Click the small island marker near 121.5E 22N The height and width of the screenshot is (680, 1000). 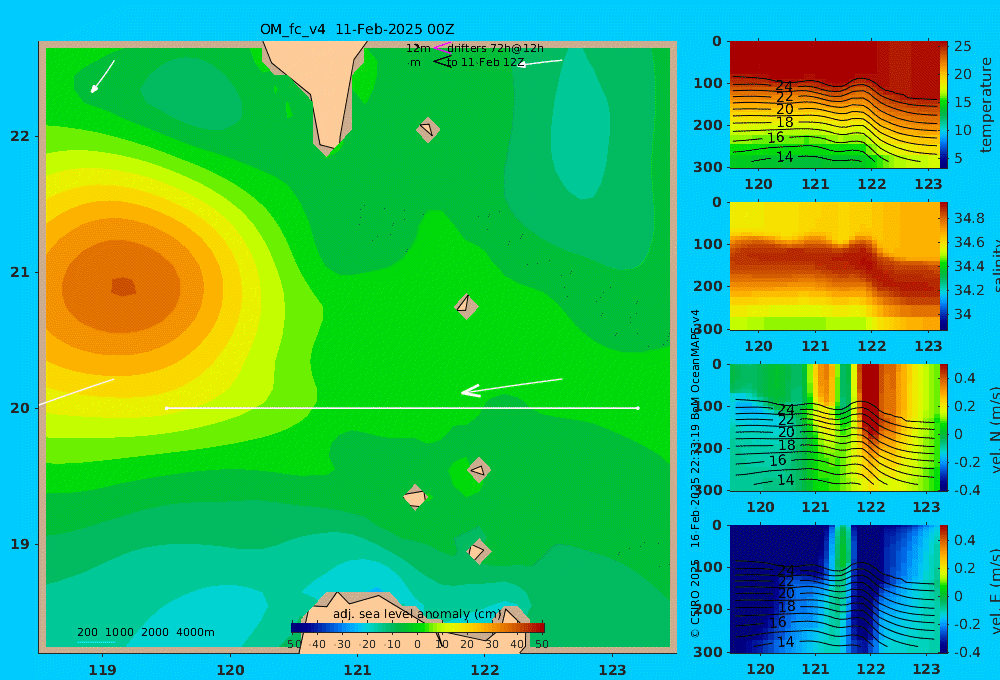coord(427,129)
